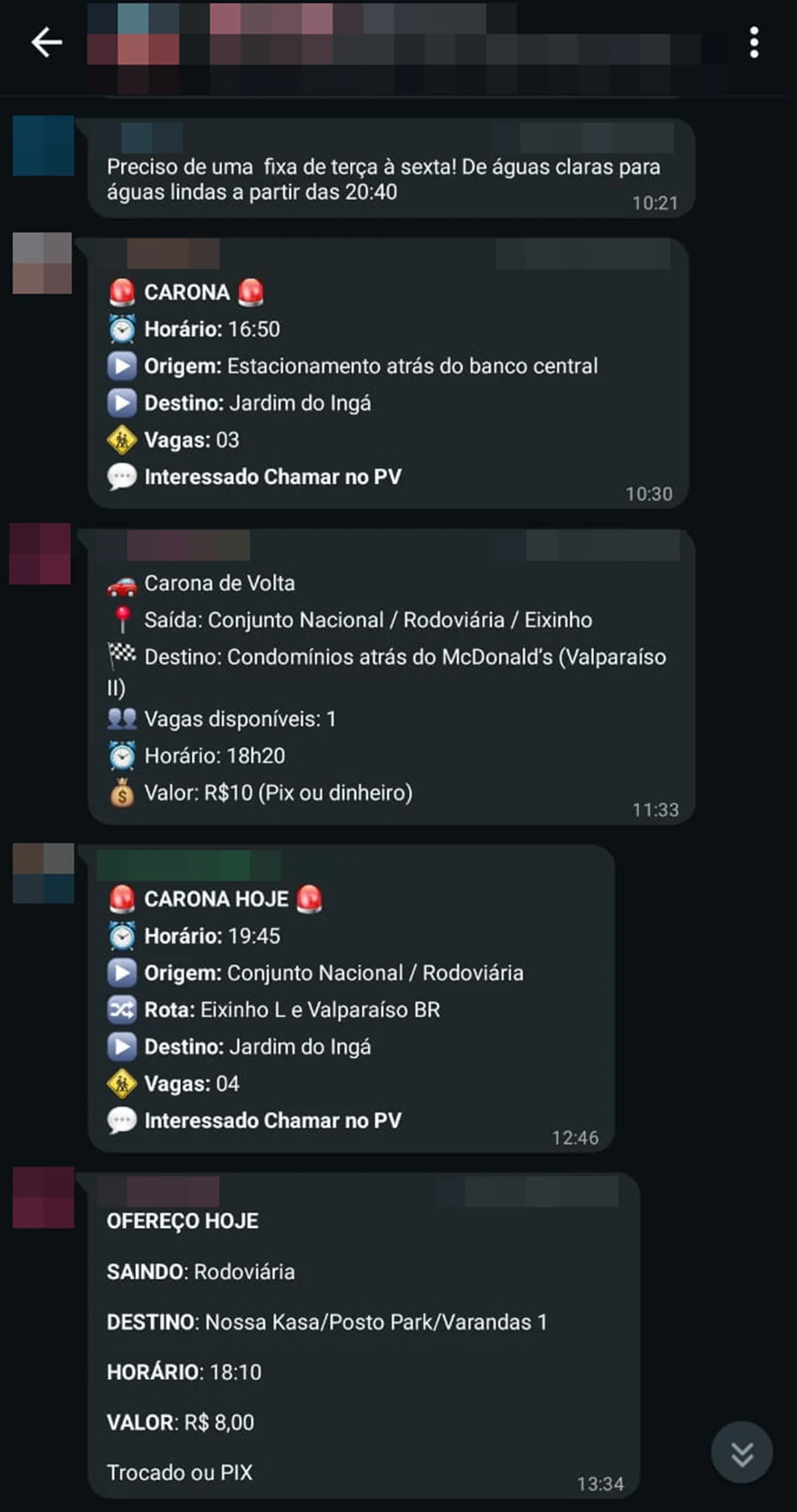The image size is (797, 1512).
Task: Open avatar beside the CARONA HOJE message
Action: [43, 873]
